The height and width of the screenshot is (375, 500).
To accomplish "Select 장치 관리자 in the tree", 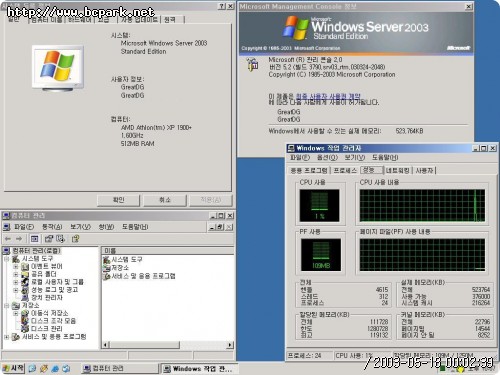I will pos(46,298).
